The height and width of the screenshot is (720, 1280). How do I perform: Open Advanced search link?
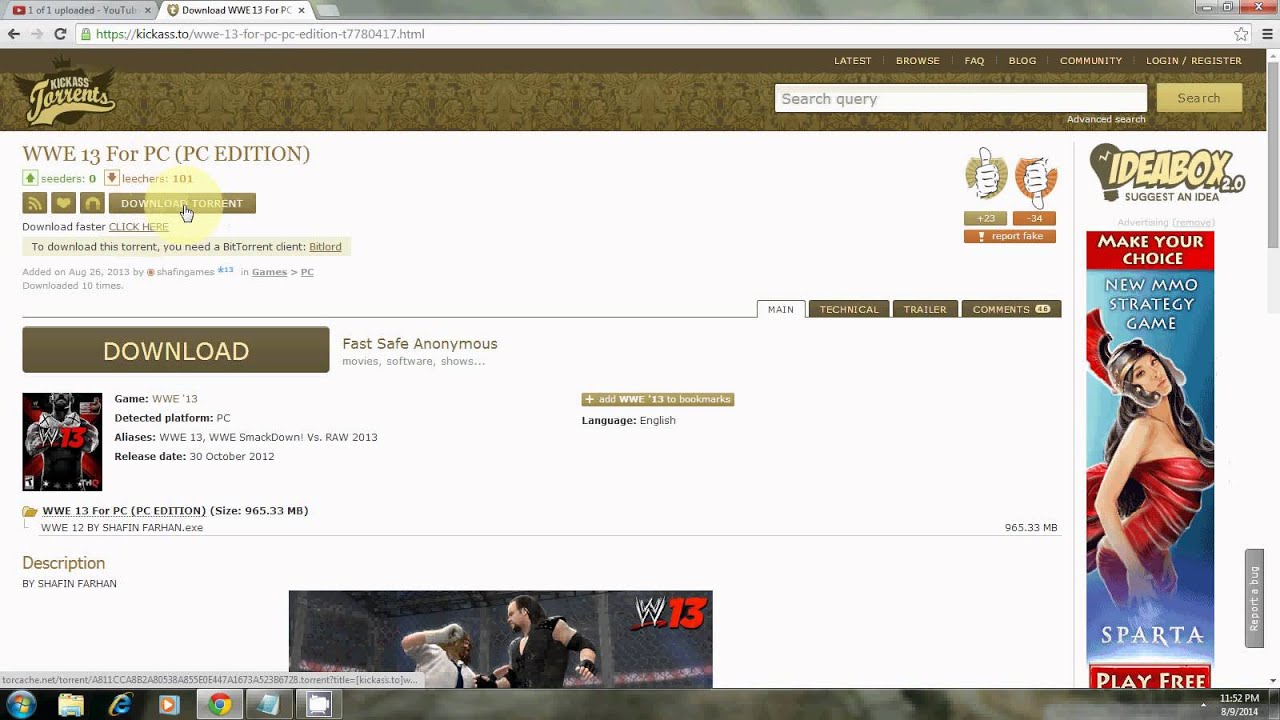tap(1106, 119)
